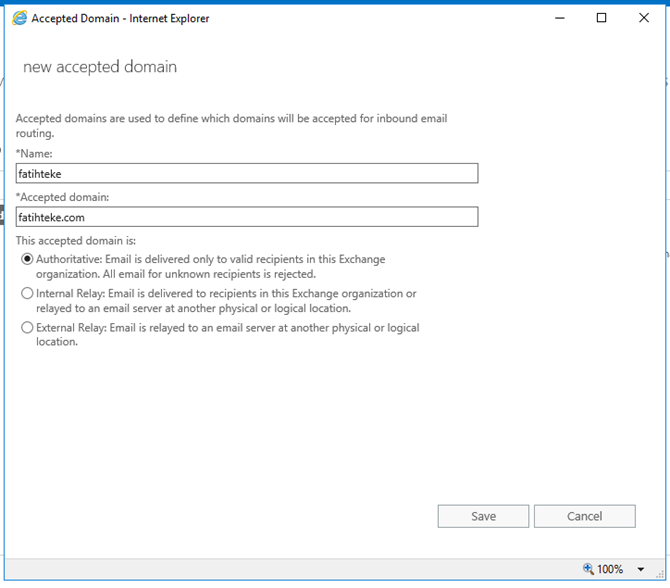The image size is (670, 588).
Task: Choose the Internal Relay option
Action: (x=27, y=294)
